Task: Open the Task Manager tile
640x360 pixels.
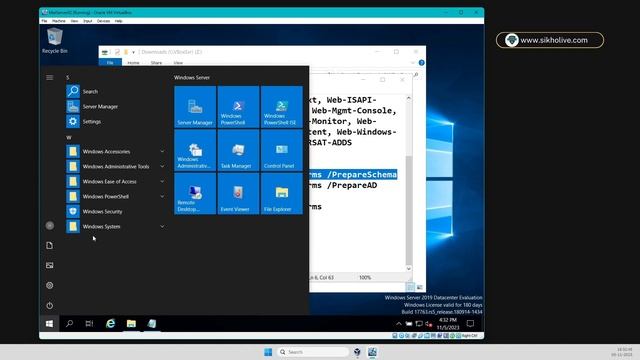Action: tap(238, 150)
